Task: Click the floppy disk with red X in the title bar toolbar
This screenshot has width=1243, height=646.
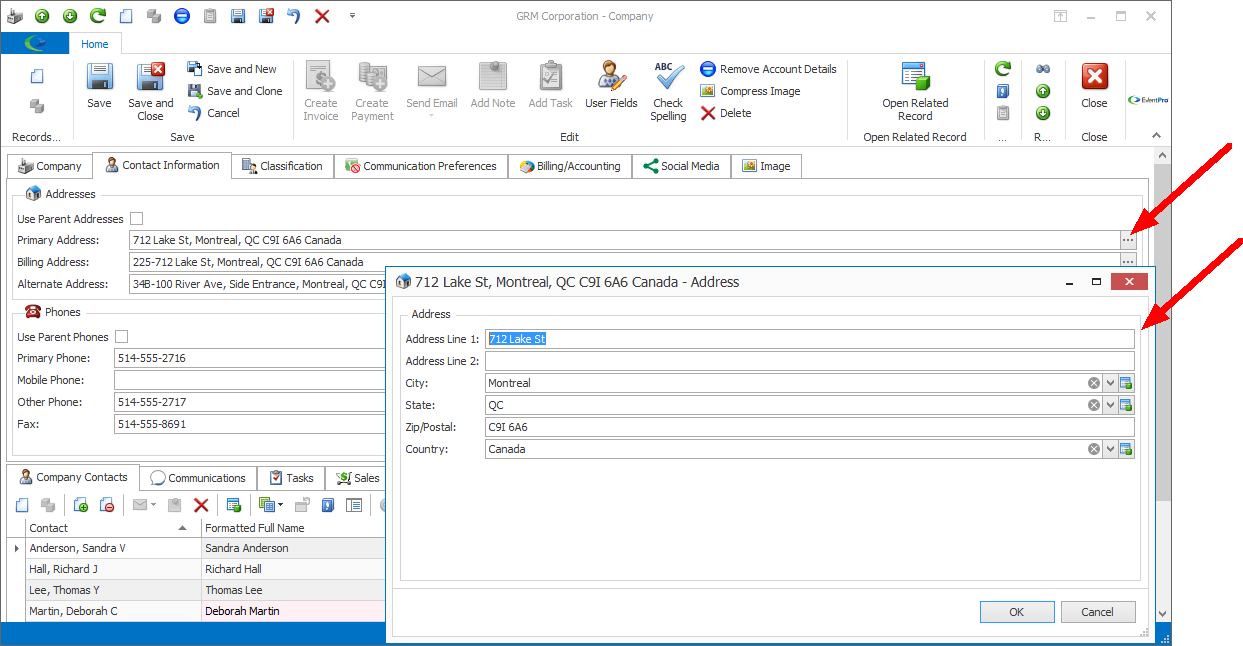Action: coord(266,16)
